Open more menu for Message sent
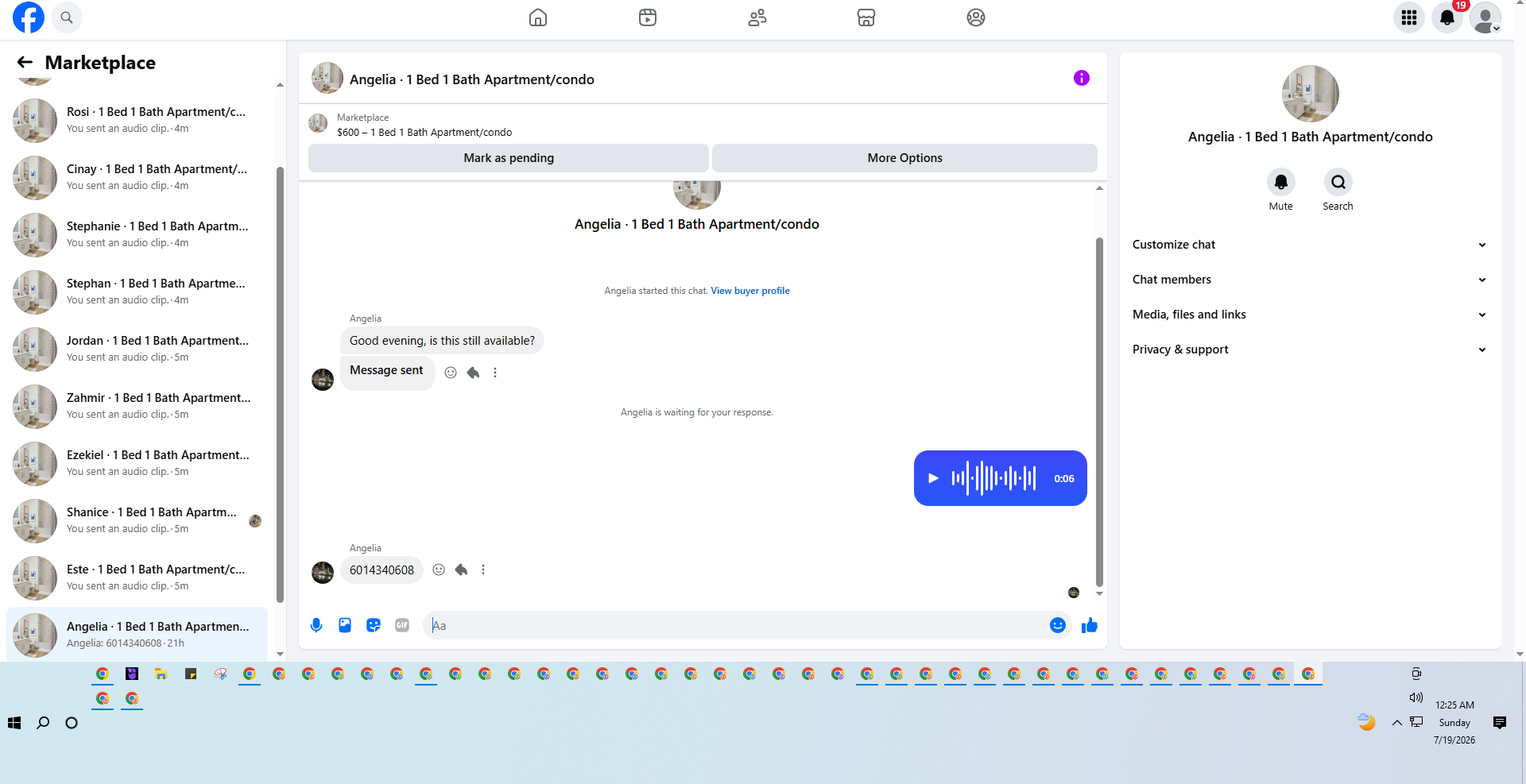The image size is (1526, 784). coord(495,373)
